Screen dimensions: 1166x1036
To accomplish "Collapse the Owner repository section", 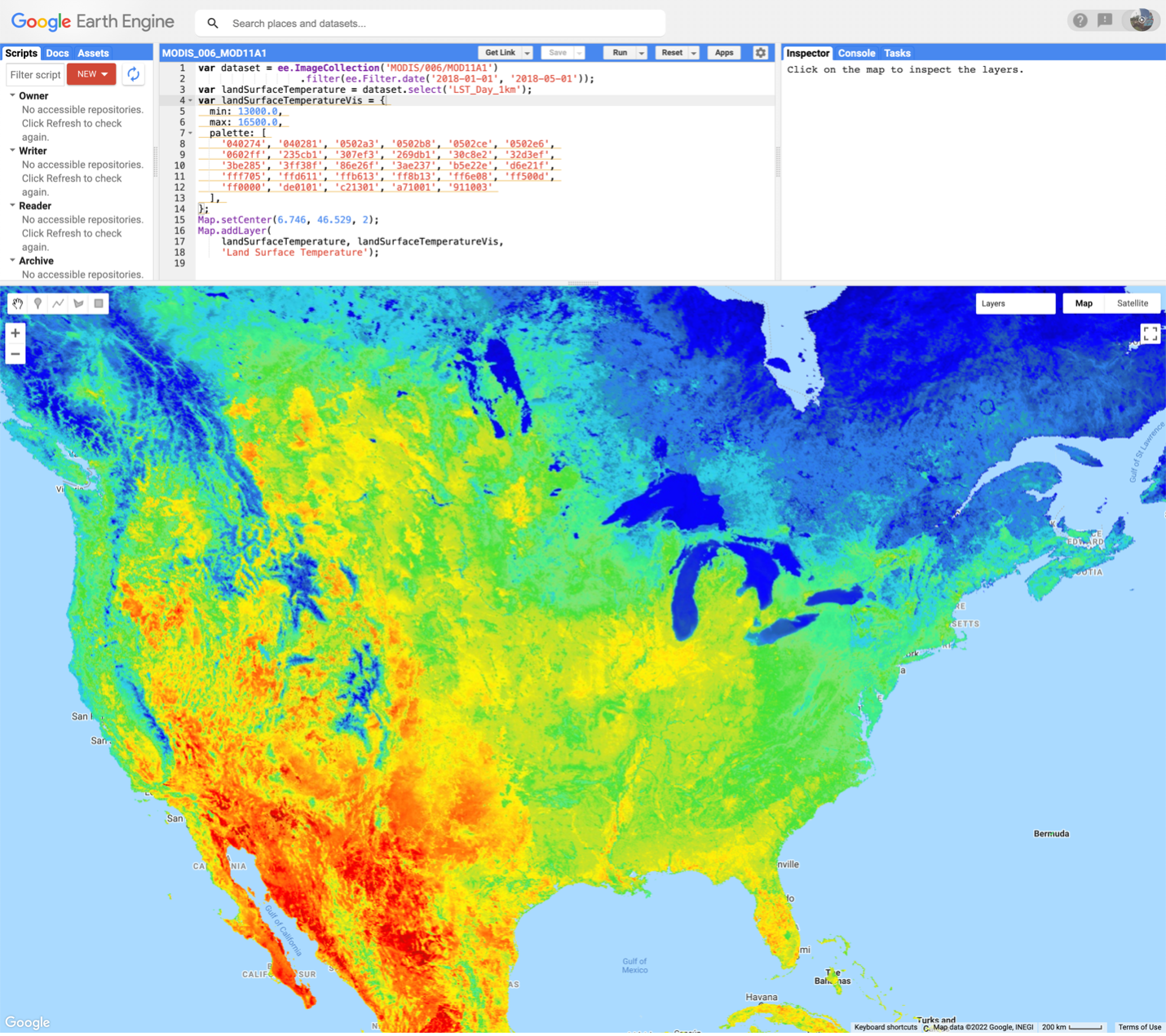I will tap(12, 95).
